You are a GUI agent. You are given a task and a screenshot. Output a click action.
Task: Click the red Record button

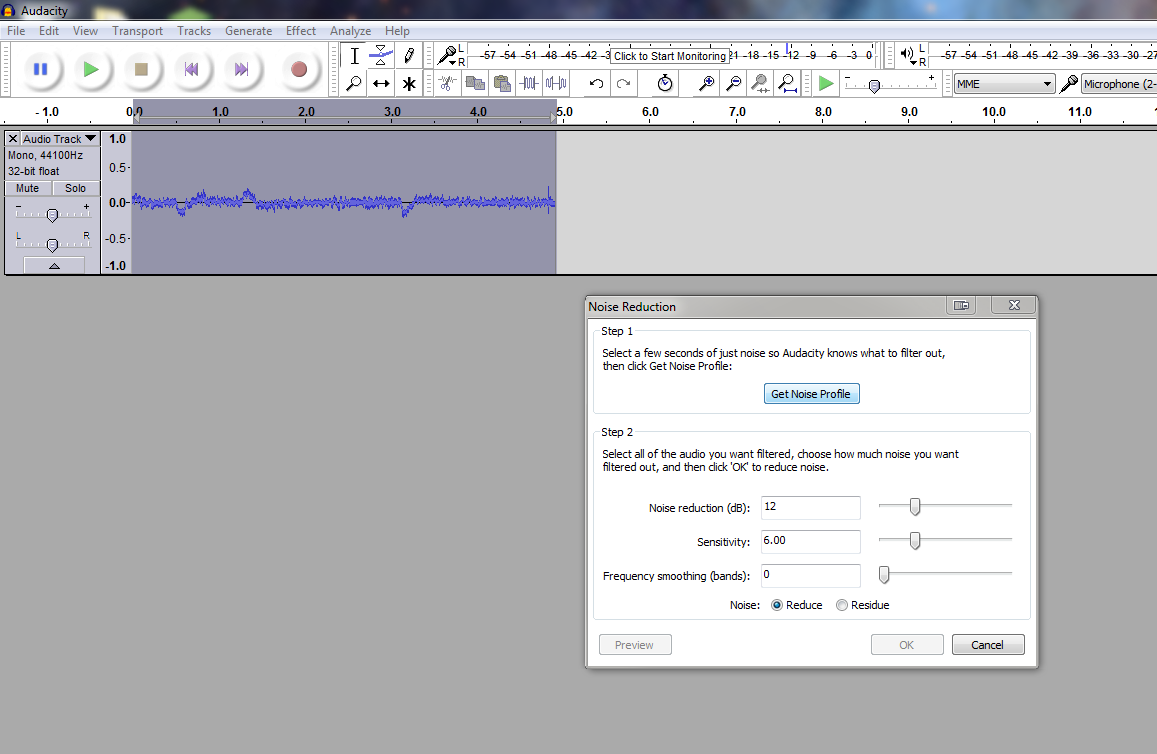point(299,69)
